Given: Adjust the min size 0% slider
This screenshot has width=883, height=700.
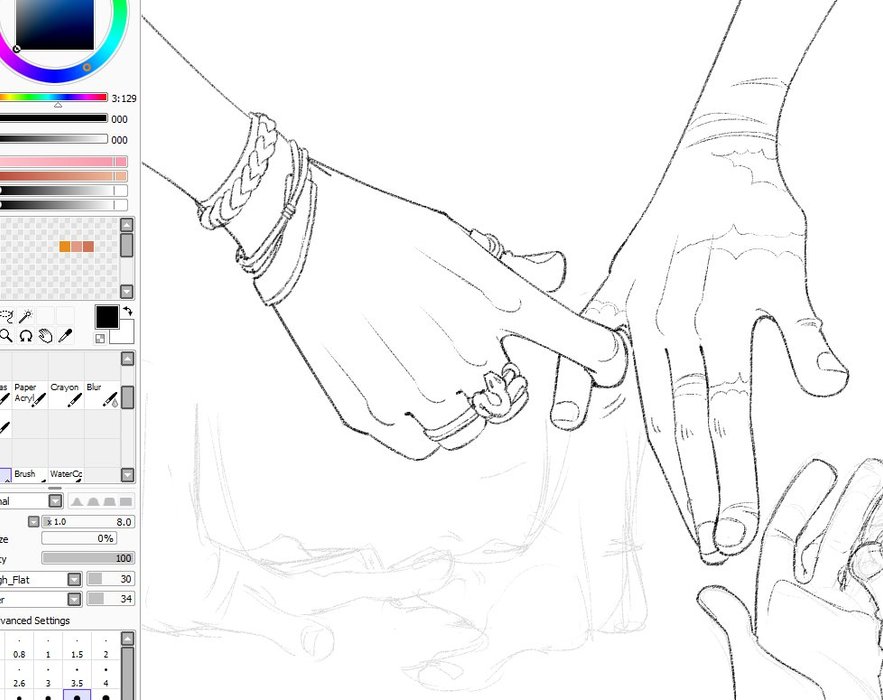Looking at the screenshot, I should click(x=79, y=538).
